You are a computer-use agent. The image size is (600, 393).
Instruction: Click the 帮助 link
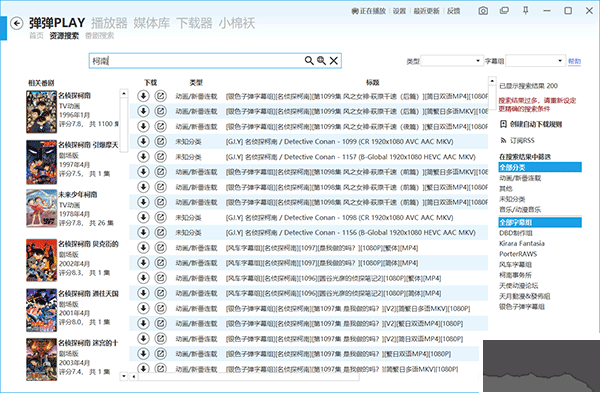[574, 61]
